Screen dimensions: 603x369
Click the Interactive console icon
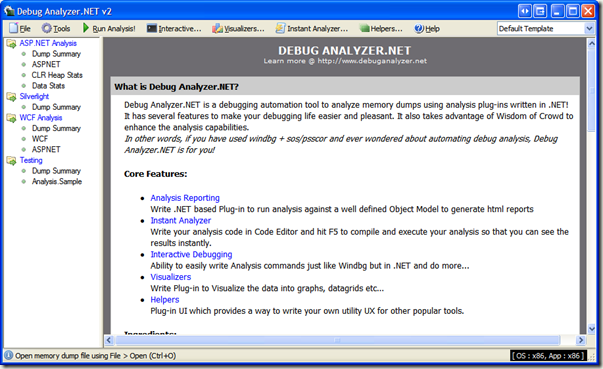(x=152, y=28)
